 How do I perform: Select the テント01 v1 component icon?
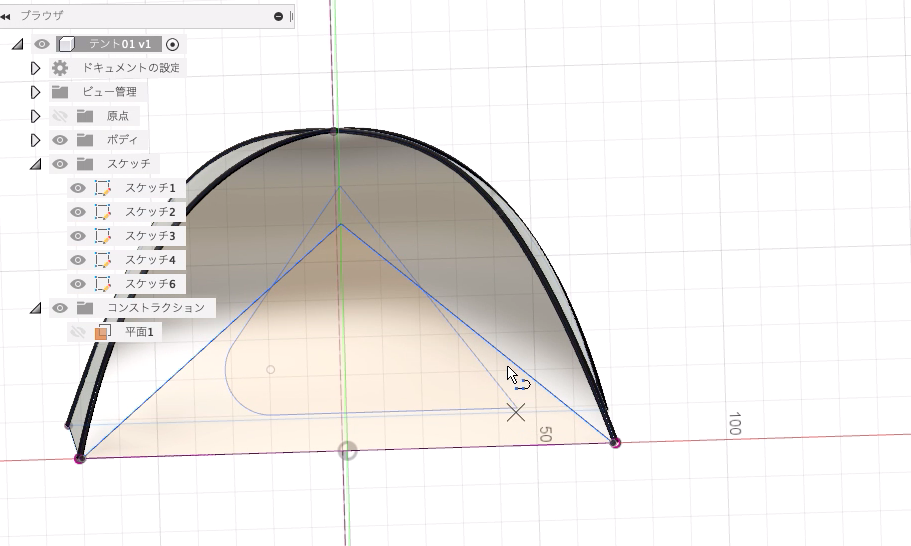pyautogui.click(x=67, y=44)
